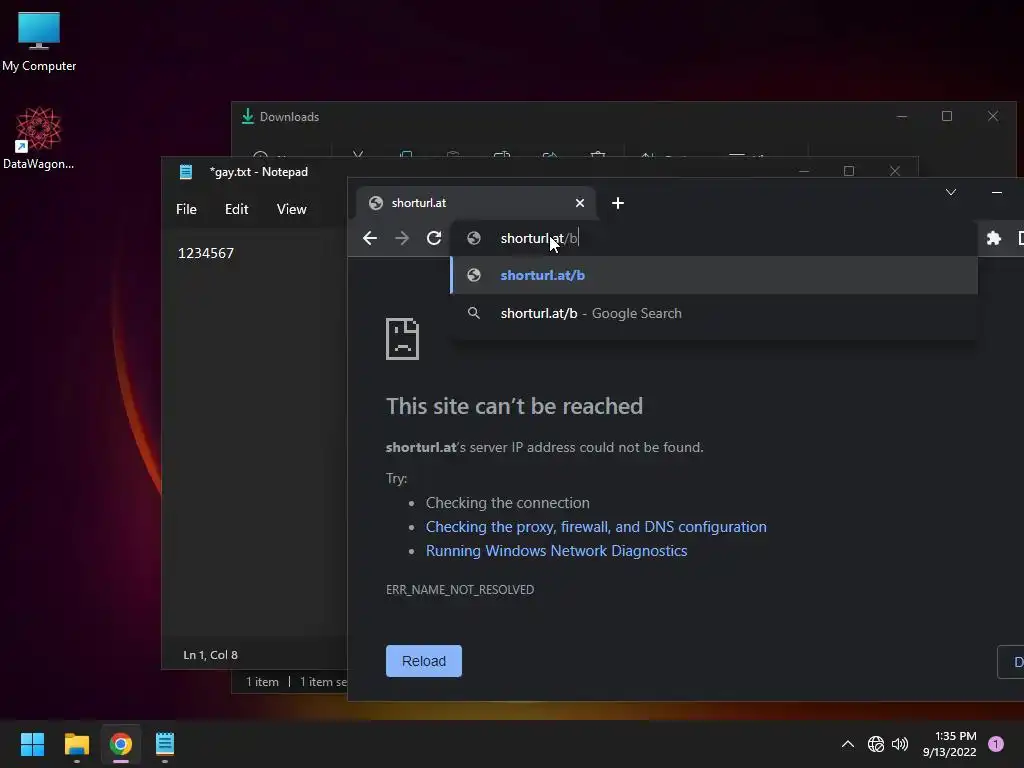1024x768 pixels.
Task: Click Ln 1, Col 8 status in Notepad
Action: 210,655
